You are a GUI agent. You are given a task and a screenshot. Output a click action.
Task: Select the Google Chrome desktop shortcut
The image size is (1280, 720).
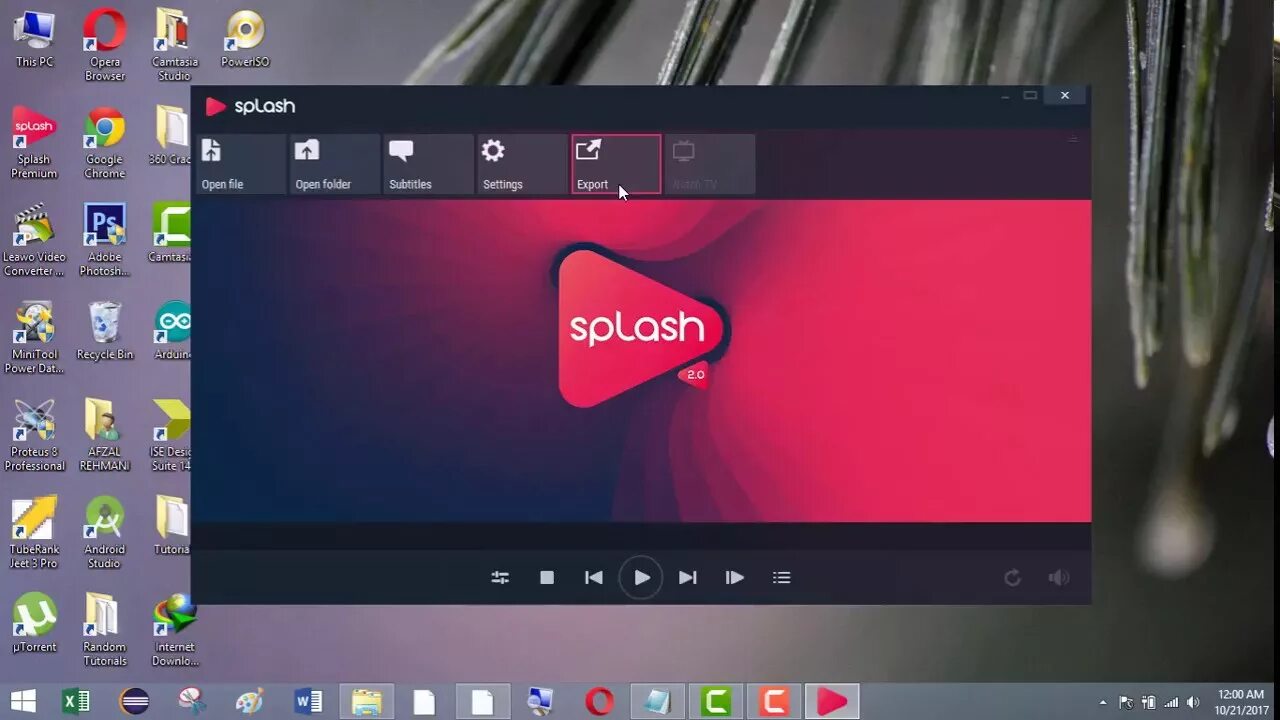pos(104,143)
